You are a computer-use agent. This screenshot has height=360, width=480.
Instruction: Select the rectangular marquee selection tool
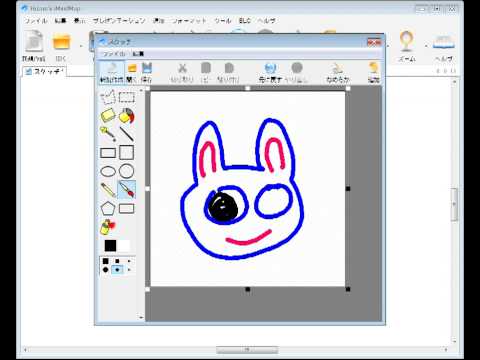127,97
